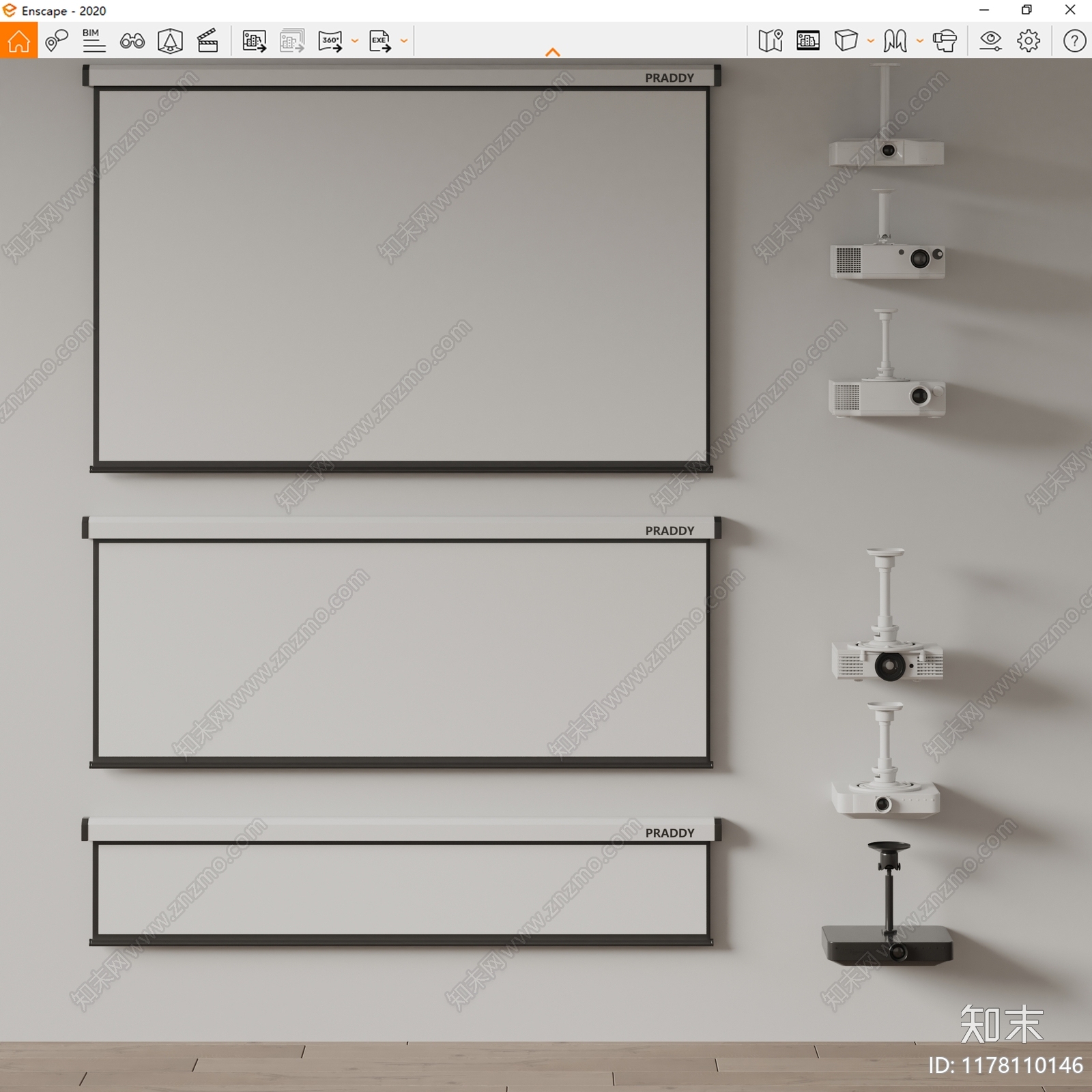This screenshot has height=1092, width=1092.
Task: Click the orange Home icon
Action: (x=18, y=40)
